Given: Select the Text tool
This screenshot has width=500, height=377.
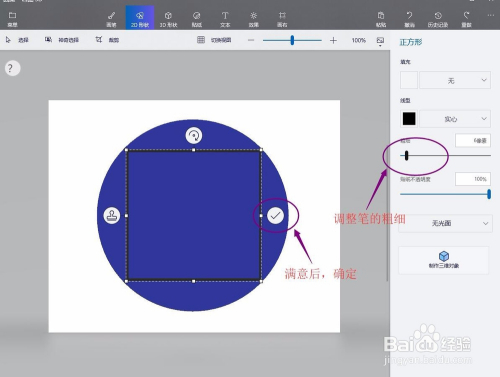Looking at the screenshot, I should tap(225, 19).
